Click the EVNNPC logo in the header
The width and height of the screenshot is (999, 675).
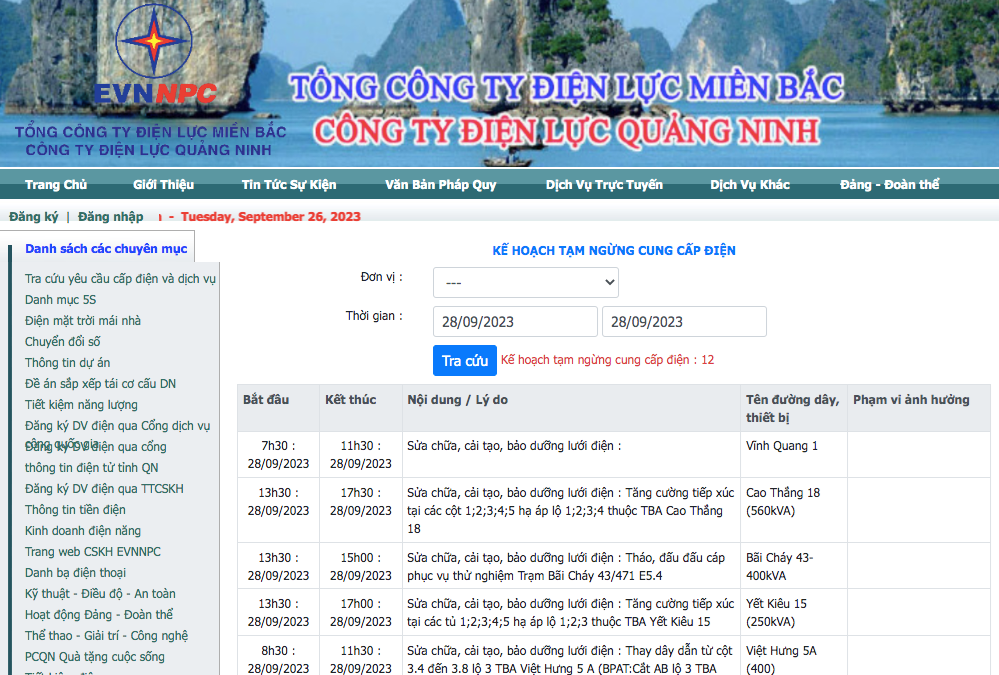[153, 58]
